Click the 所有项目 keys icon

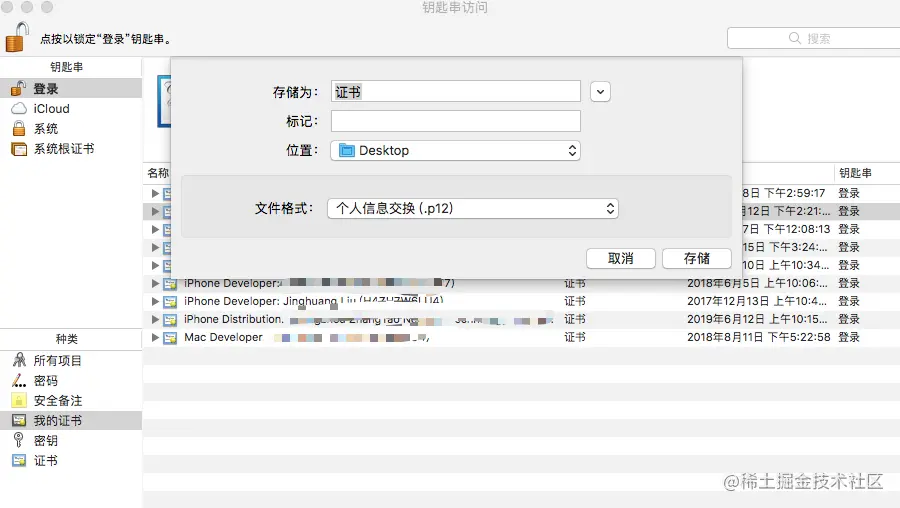coord(19,360)
